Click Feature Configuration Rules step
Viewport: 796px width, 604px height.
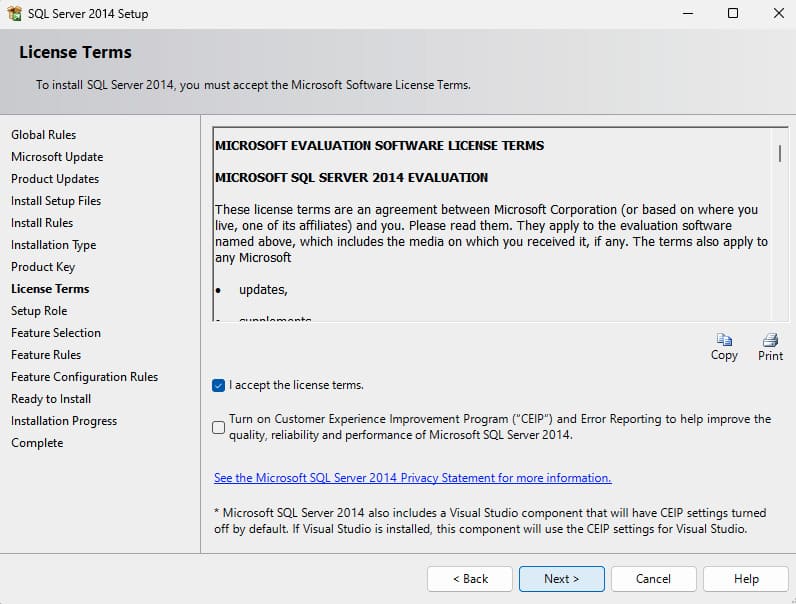[x=84, y=377]
